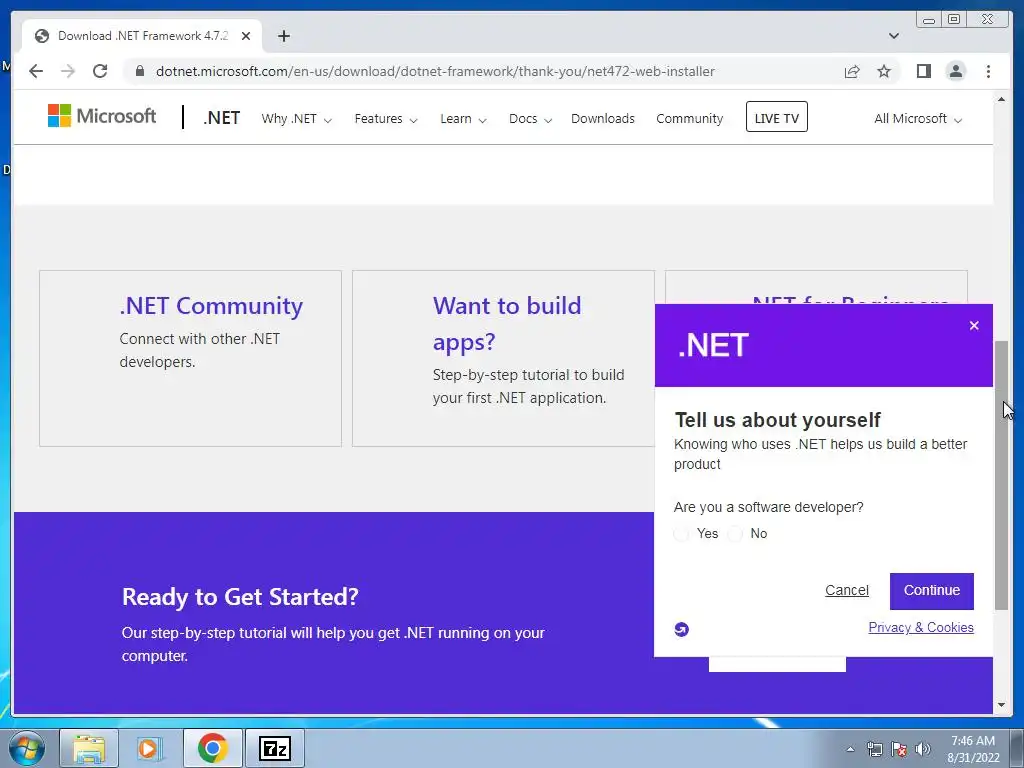This screenshot has height=768, width=1024.
Task: Open 7-Zip from the taskbar
Action: (274, 748)
